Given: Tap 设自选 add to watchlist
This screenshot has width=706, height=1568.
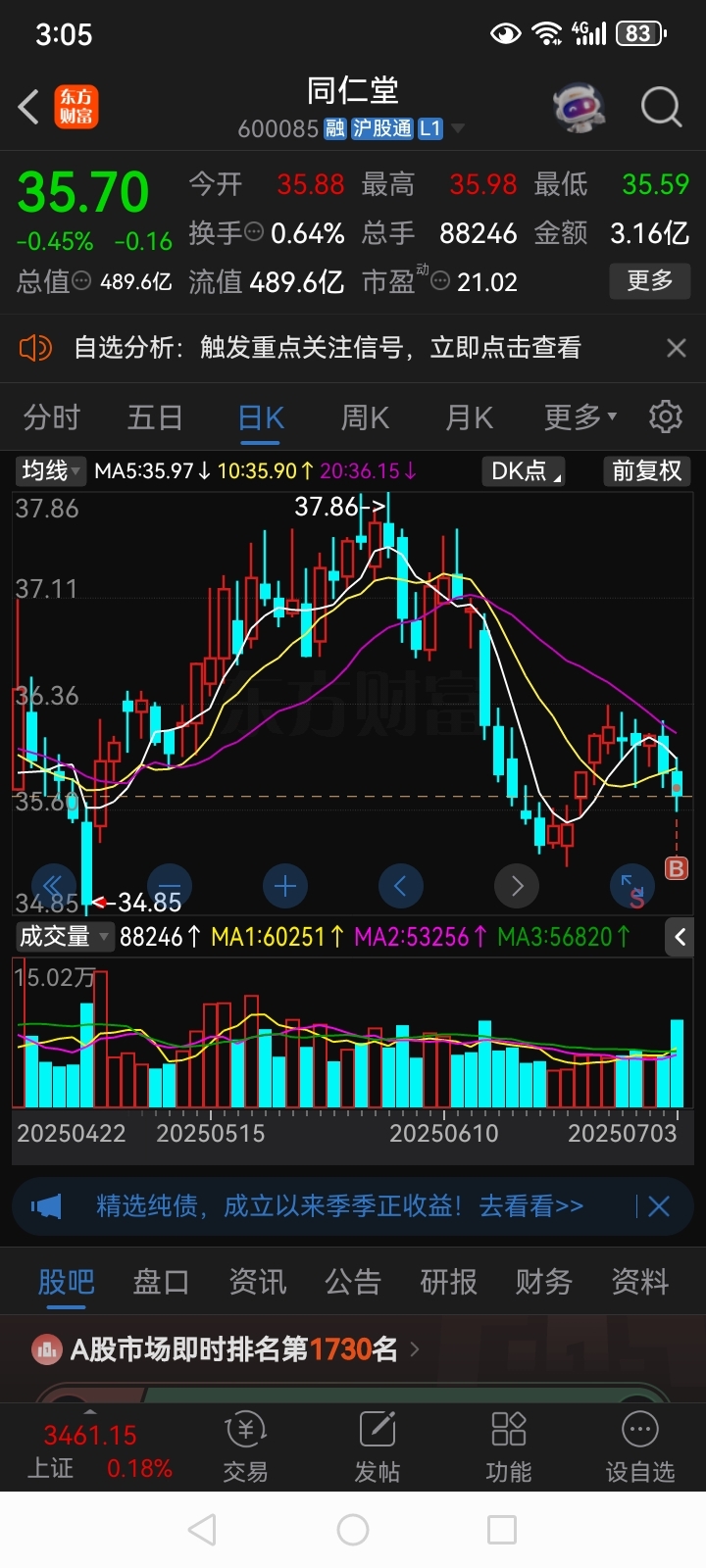Looking at the screenshot, I should [x=640, y=1448].
